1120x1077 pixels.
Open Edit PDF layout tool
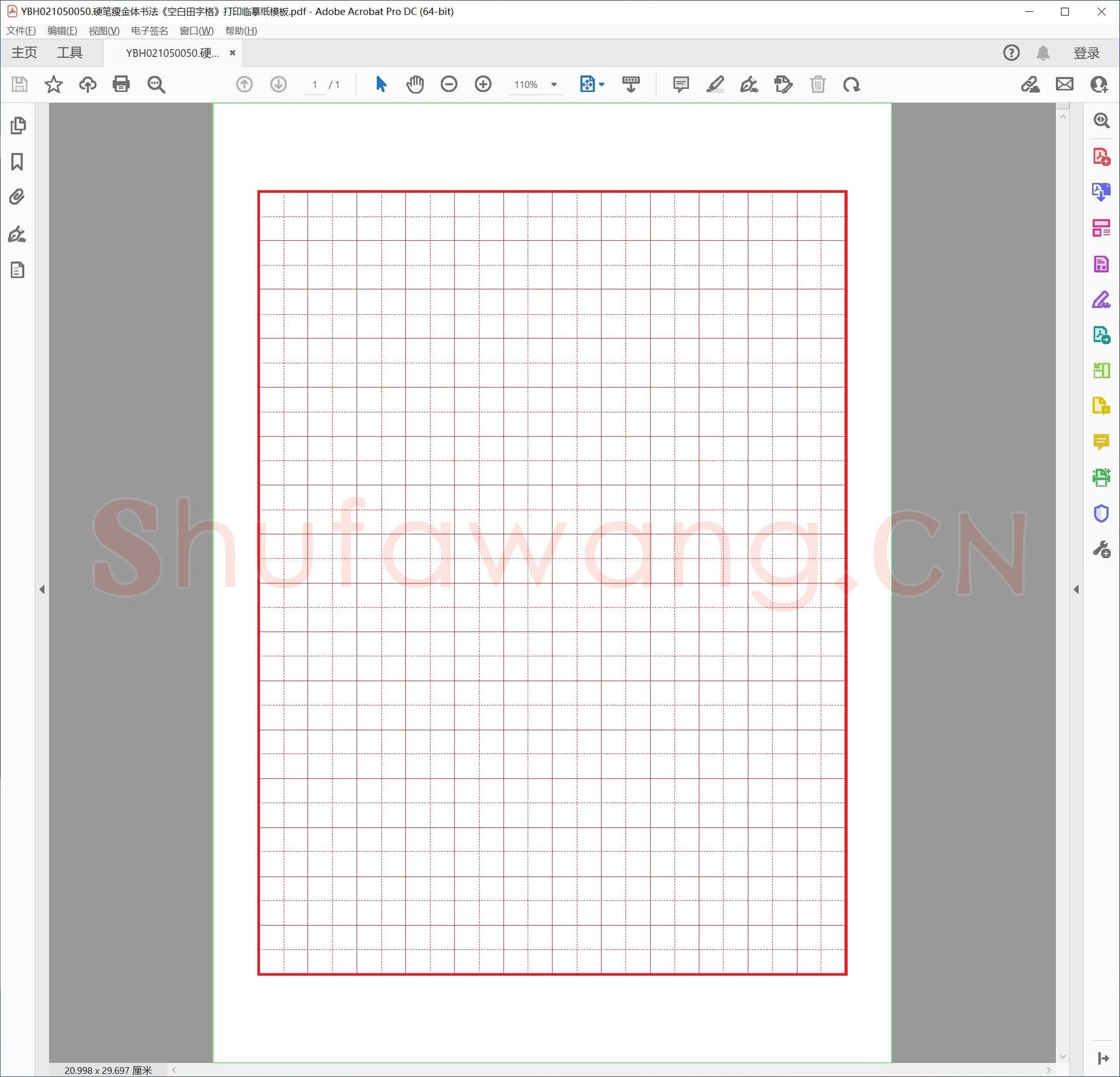coord(1101,228)
